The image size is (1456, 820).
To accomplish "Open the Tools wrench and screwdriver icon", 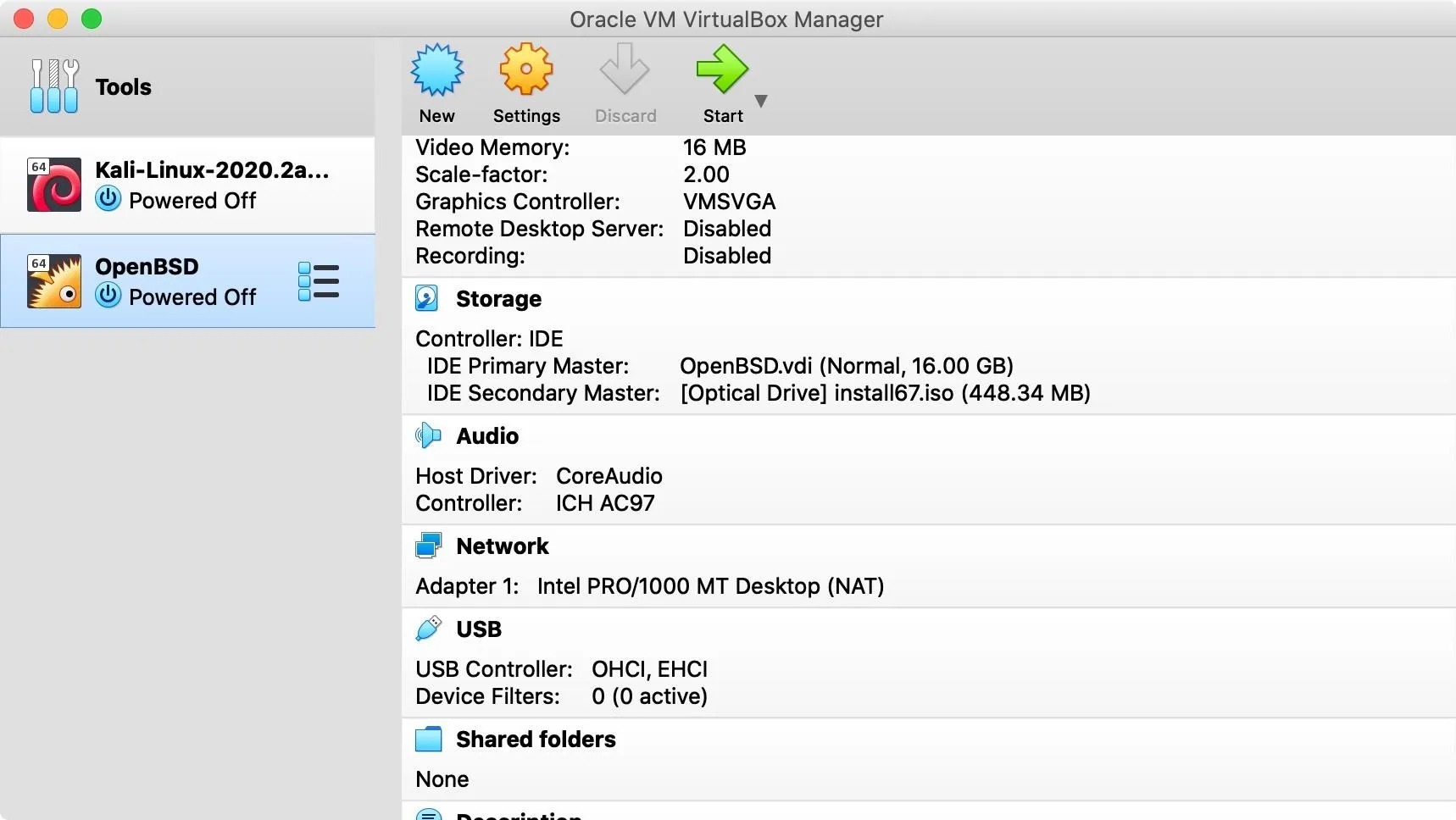I will [x=54, y=86].
